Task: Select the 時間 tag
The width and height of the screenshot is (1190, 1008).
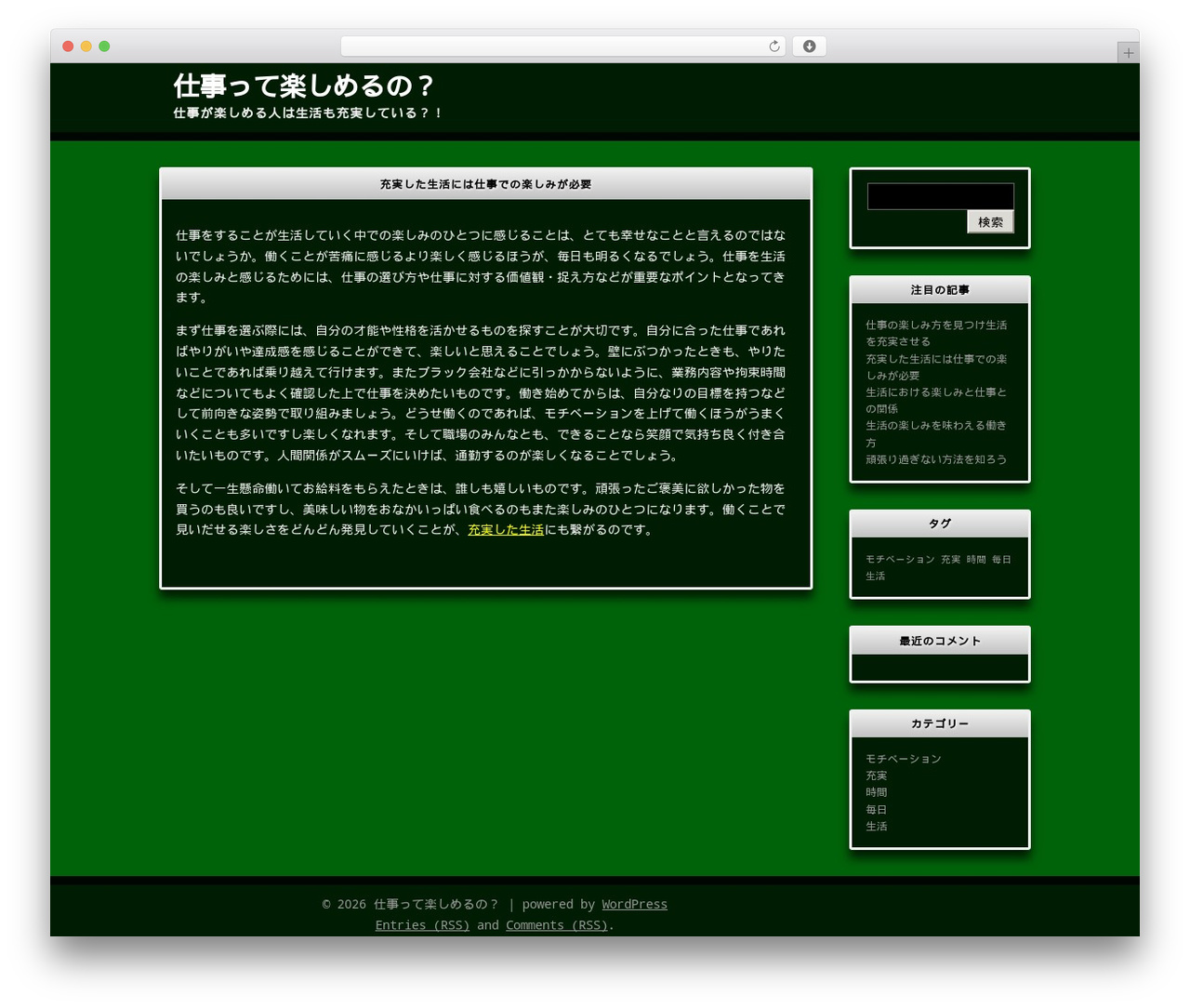Action: [976, 560]
